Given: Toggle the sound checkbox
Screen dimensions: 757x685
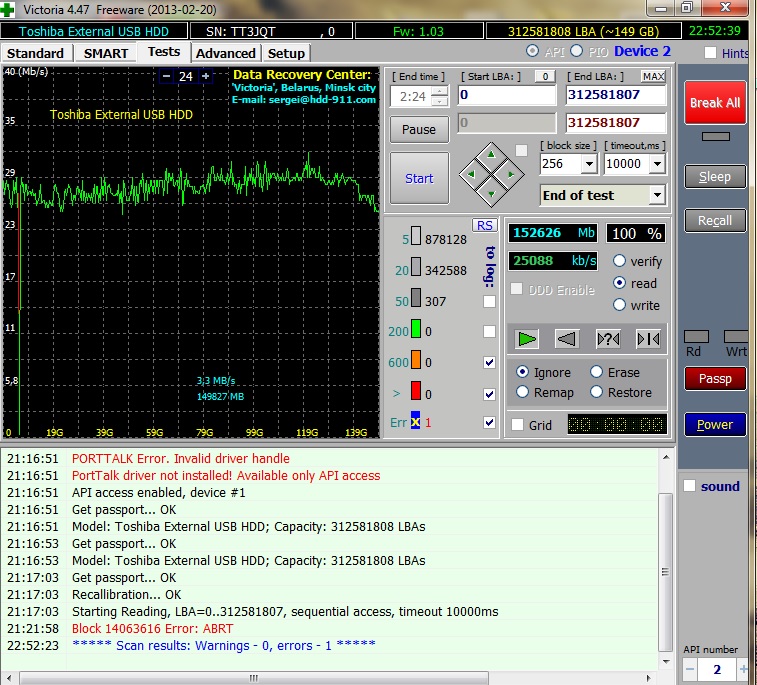Looking at the screenshot, I should point(689,486).
